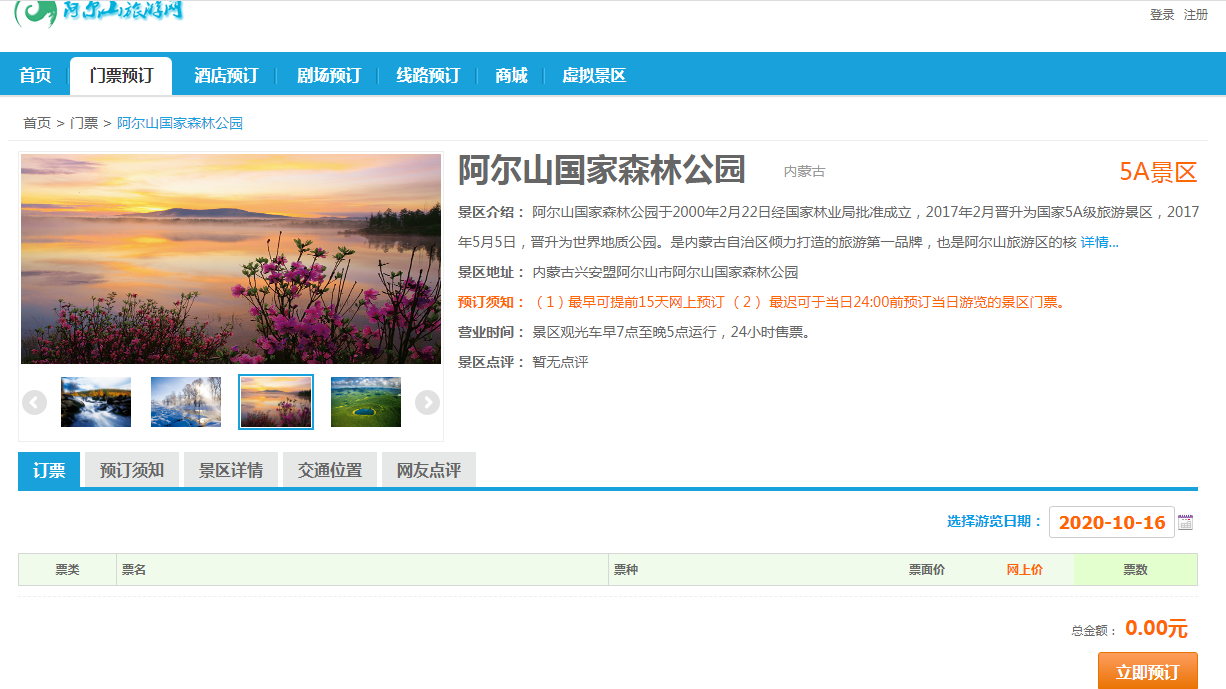
Task: Click the 注册 link
Action: (1196, 15)
